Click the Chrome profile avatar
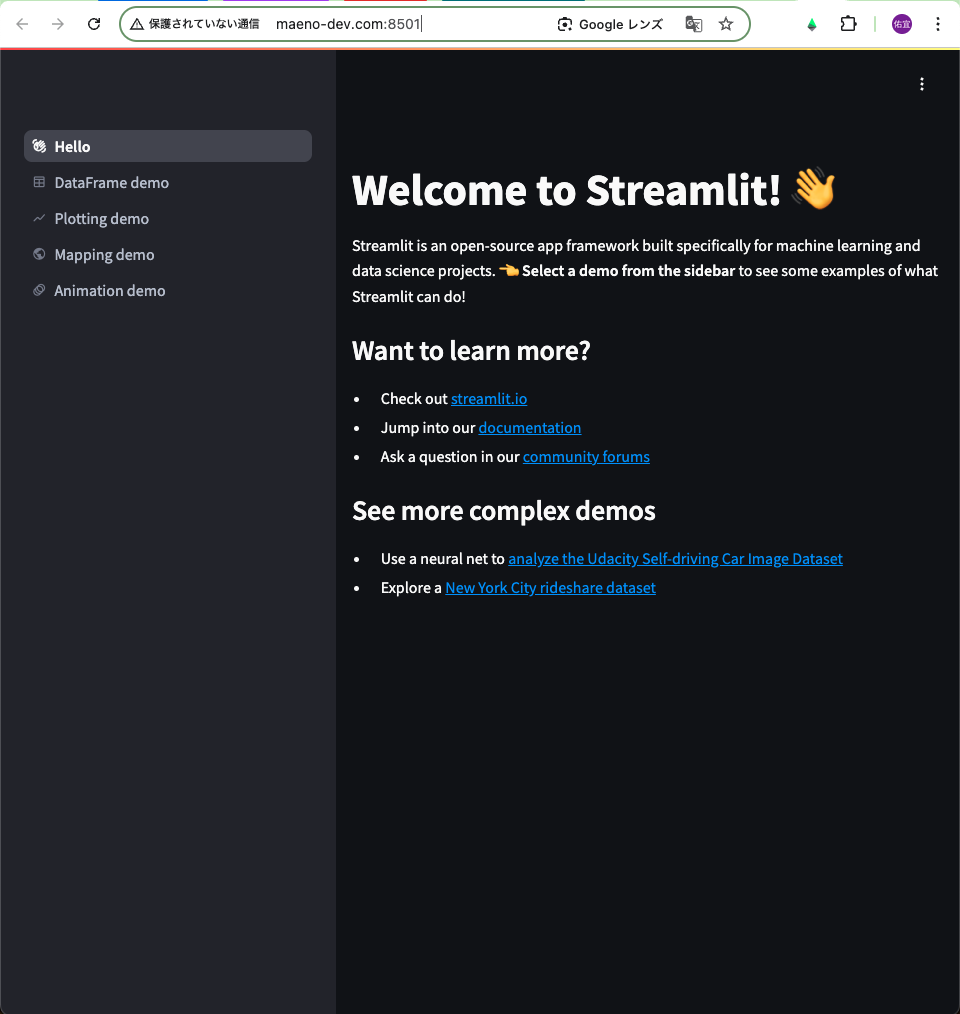Image resolution: width=960 pixels, height=1014 pixels. 901,24
